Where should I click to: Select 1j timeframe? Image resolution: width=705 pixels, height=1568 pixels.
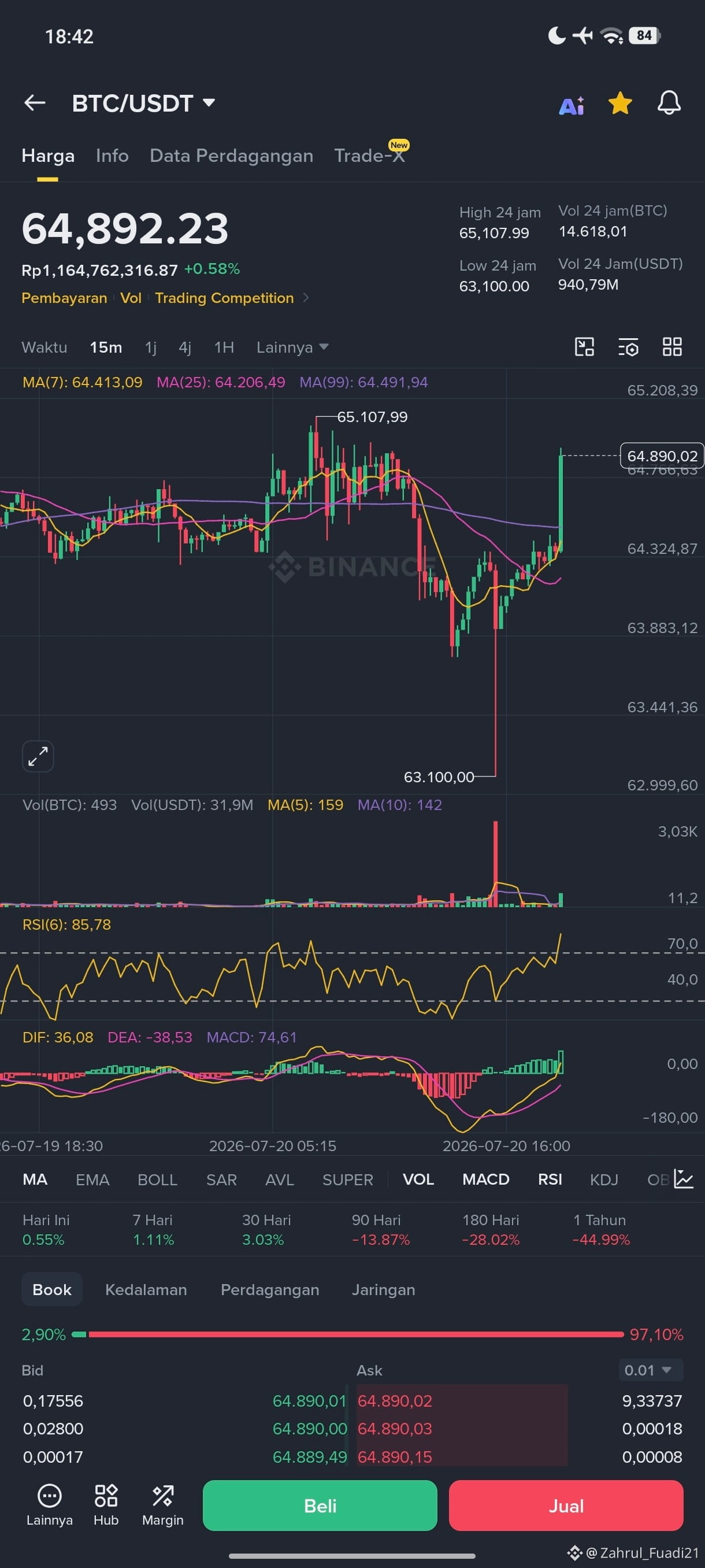[x=151, y=347]
